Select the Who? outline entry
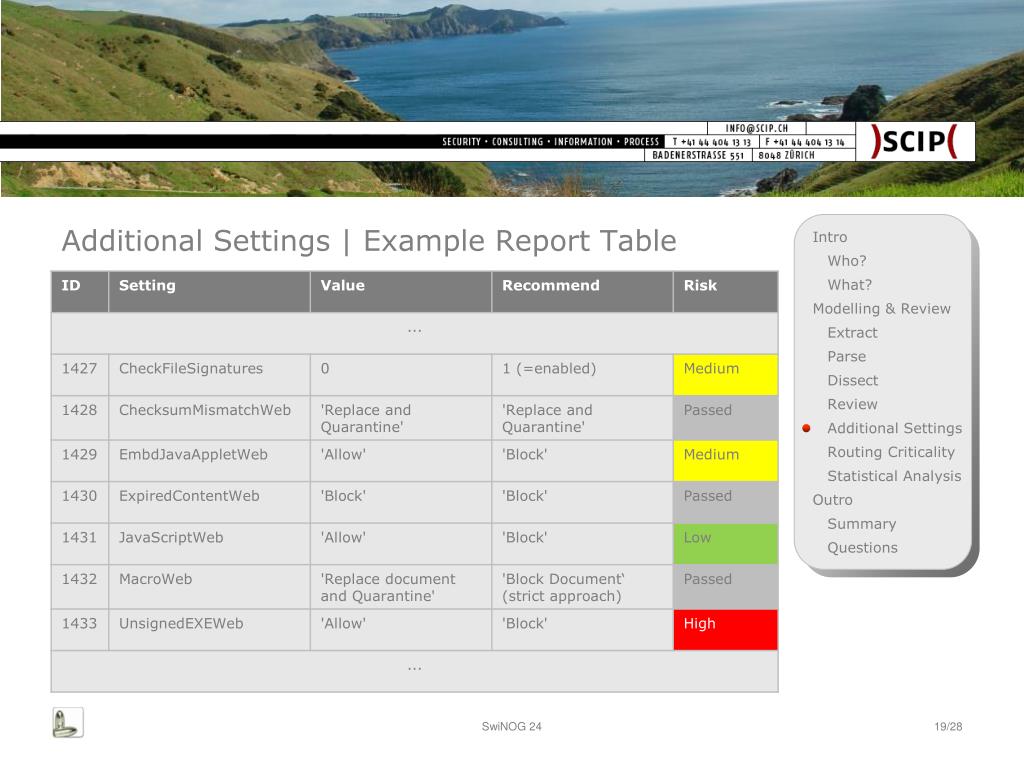The image size is (1024, 768). pyautogui.click(x=846, y=261)
